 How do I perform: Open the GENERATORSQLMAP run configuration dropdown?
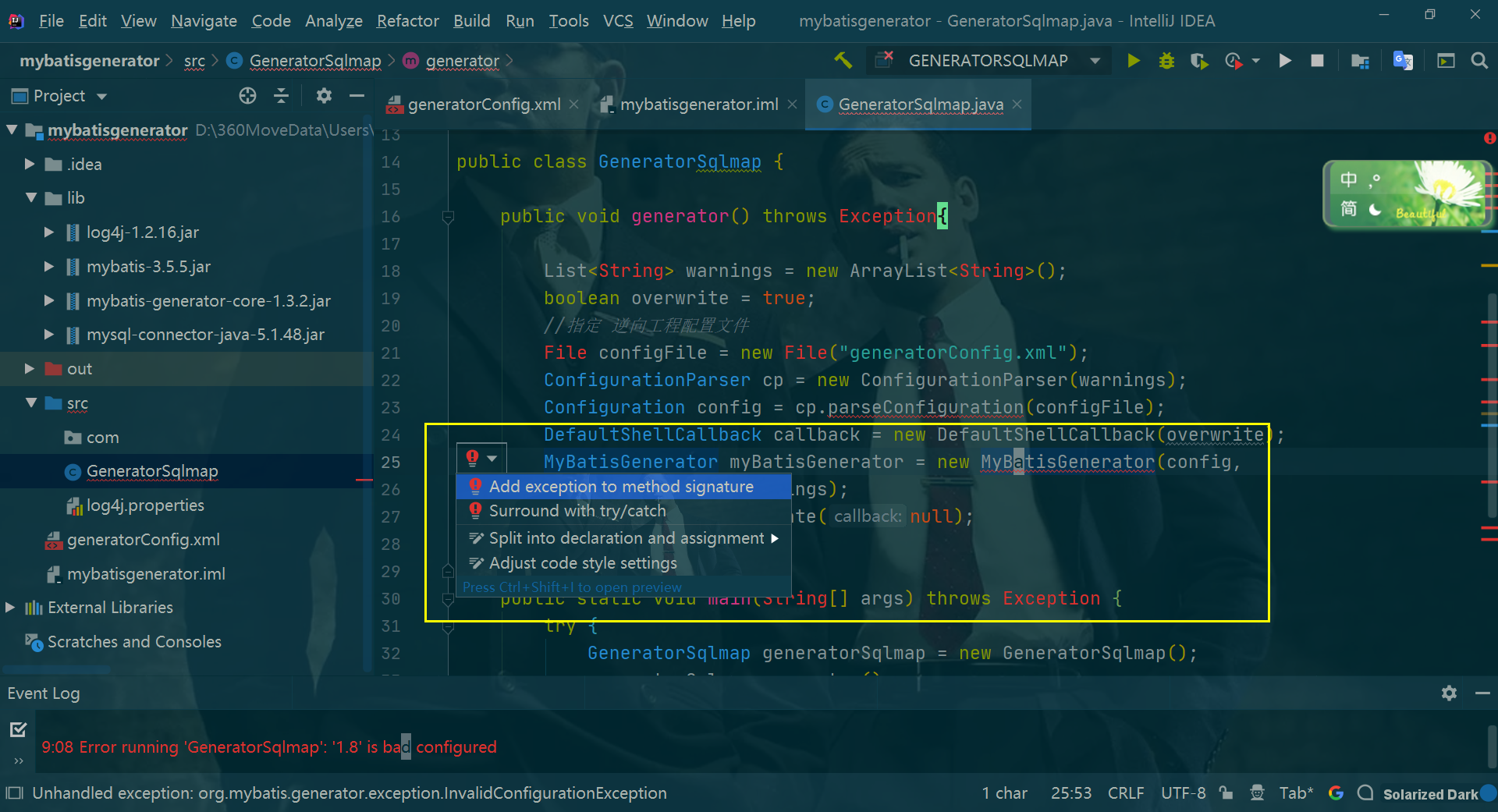pyautogui.click(x=1095, y=61)
